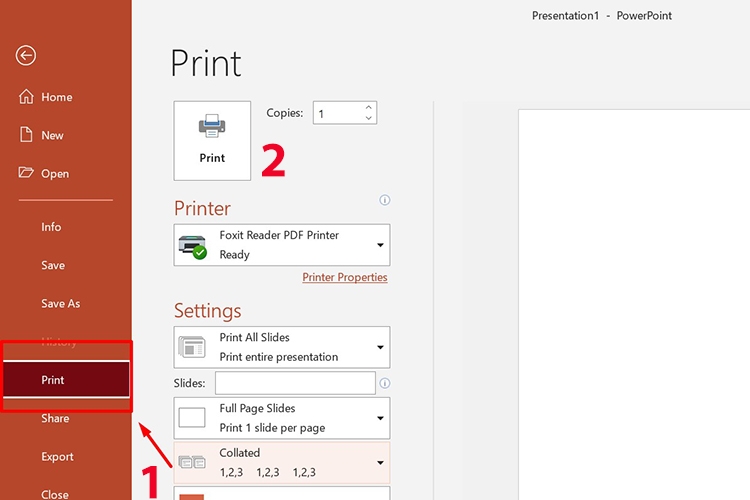
Task: Open the Info section
Action: 51,227
